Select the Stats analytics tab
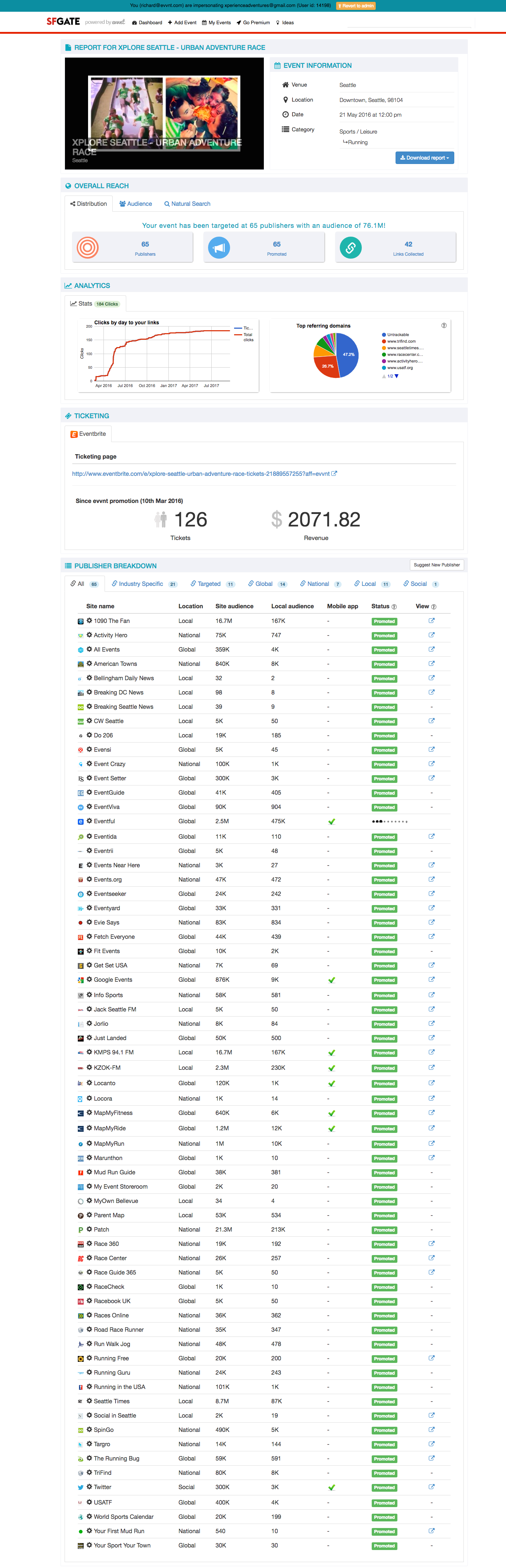This screenshot has width=506, height=1568. point(95,303)
